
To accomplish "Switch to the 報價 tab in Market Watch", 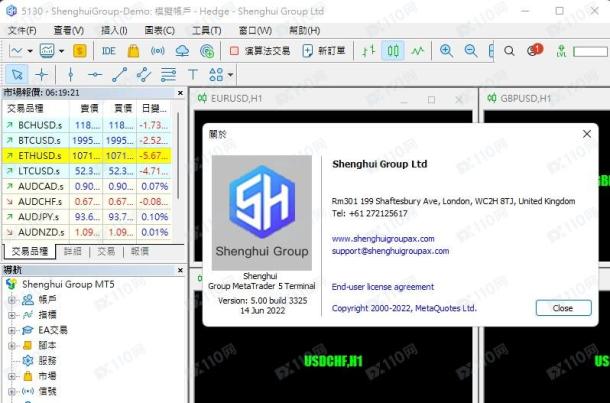I will tap(140, 251).
